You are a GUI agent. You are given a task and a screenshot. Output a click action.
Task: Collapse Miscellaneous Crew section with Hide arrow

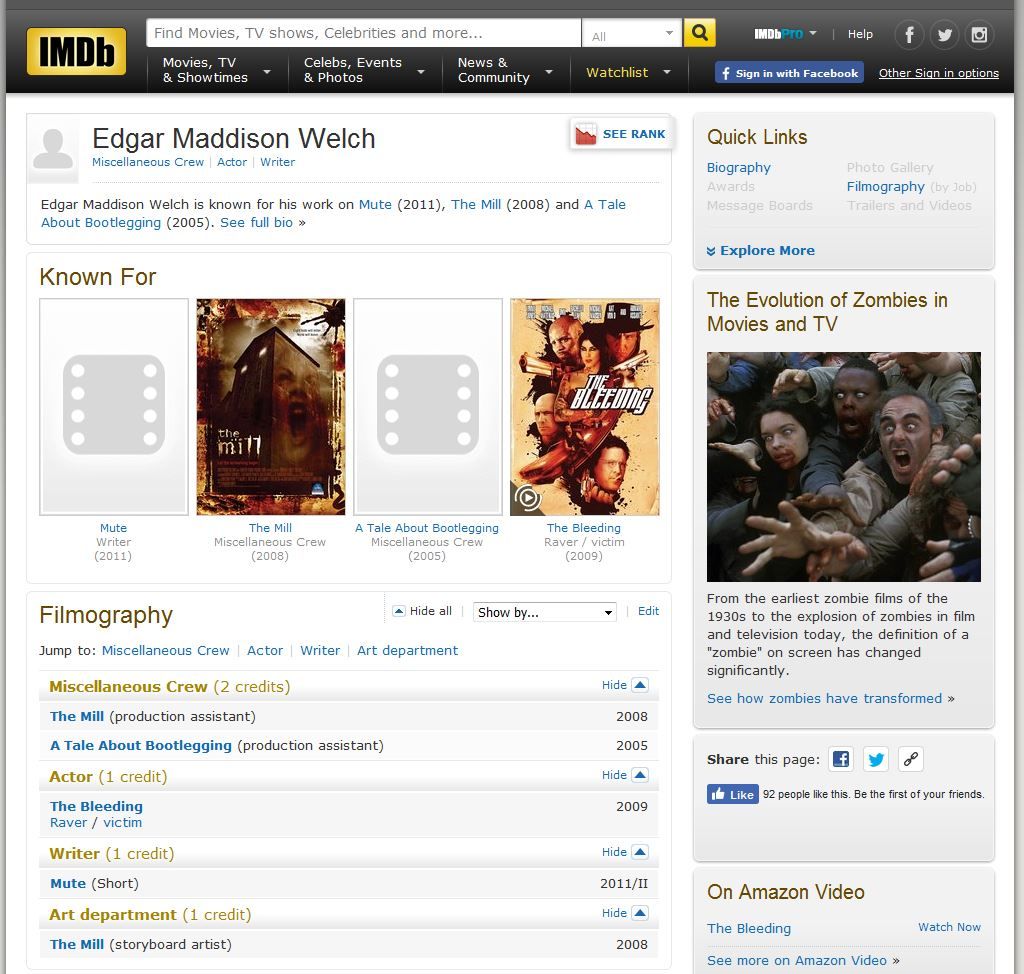click(x=640, y=685)
